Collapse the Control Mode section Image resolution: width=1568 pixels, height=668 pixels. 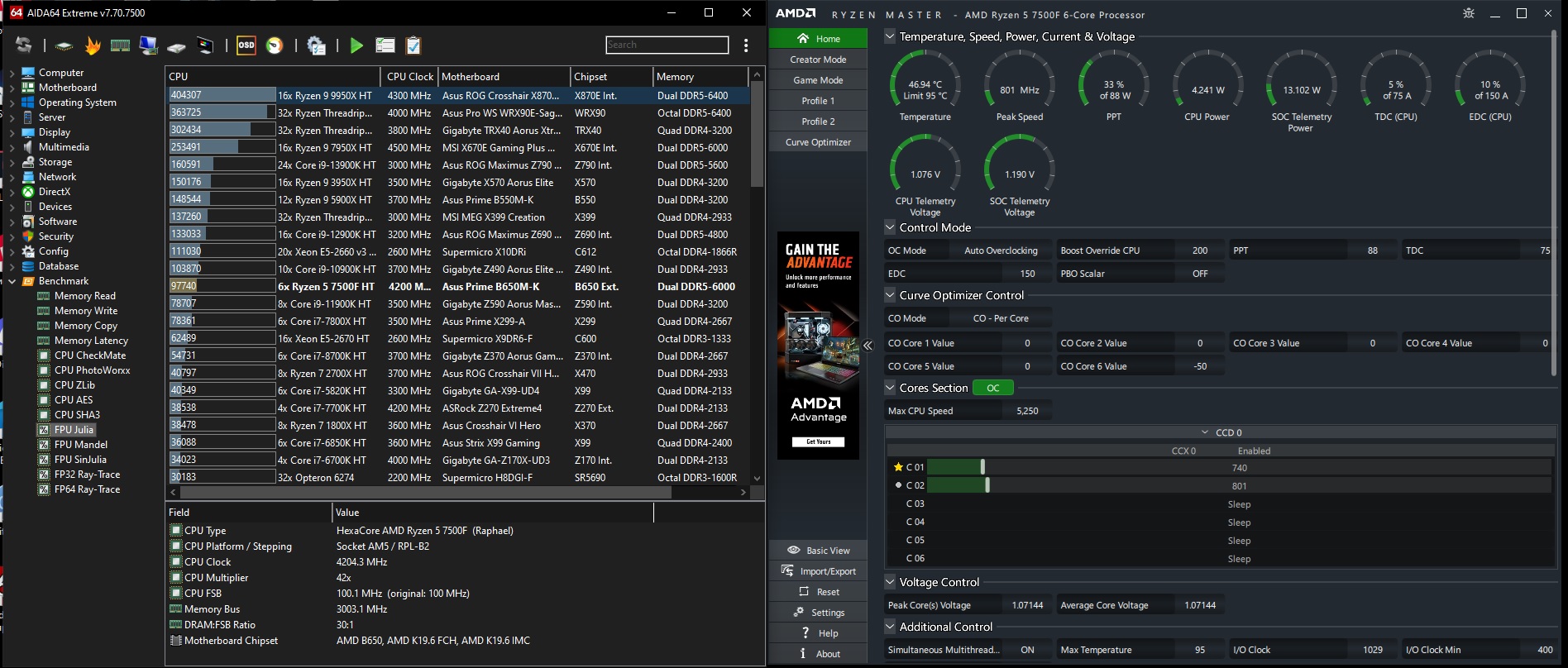pyautogui.click(x=890, y=227)
